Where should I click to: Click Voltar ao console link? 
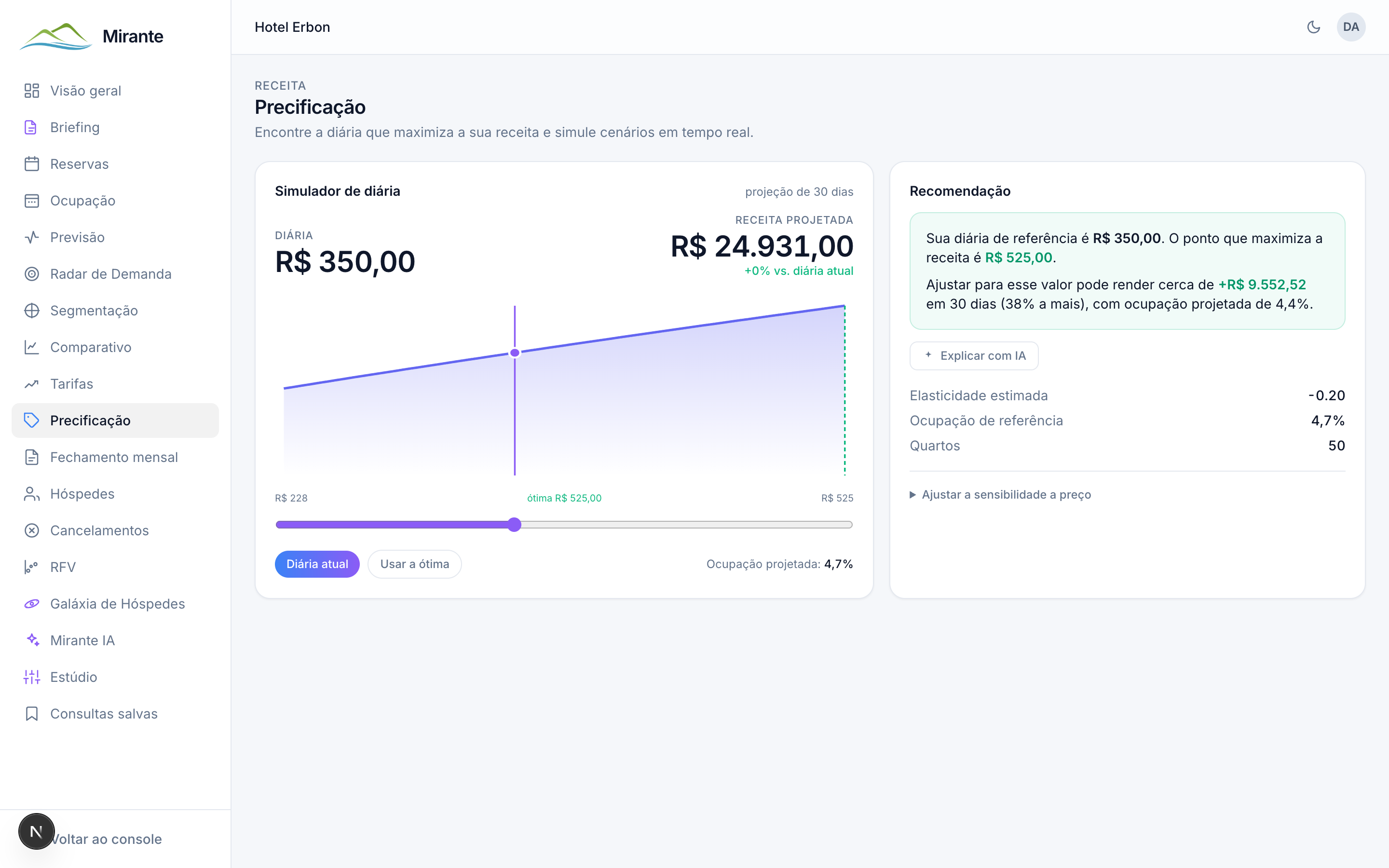point(107,839)
